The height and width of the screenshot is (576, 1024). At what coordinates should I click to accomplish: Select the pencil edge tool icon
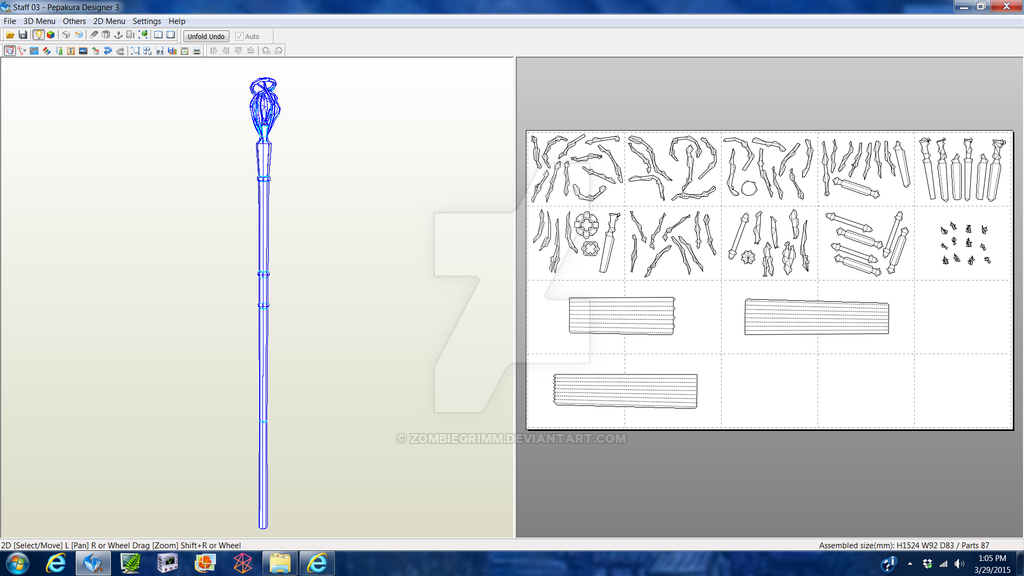click(94, 35)
